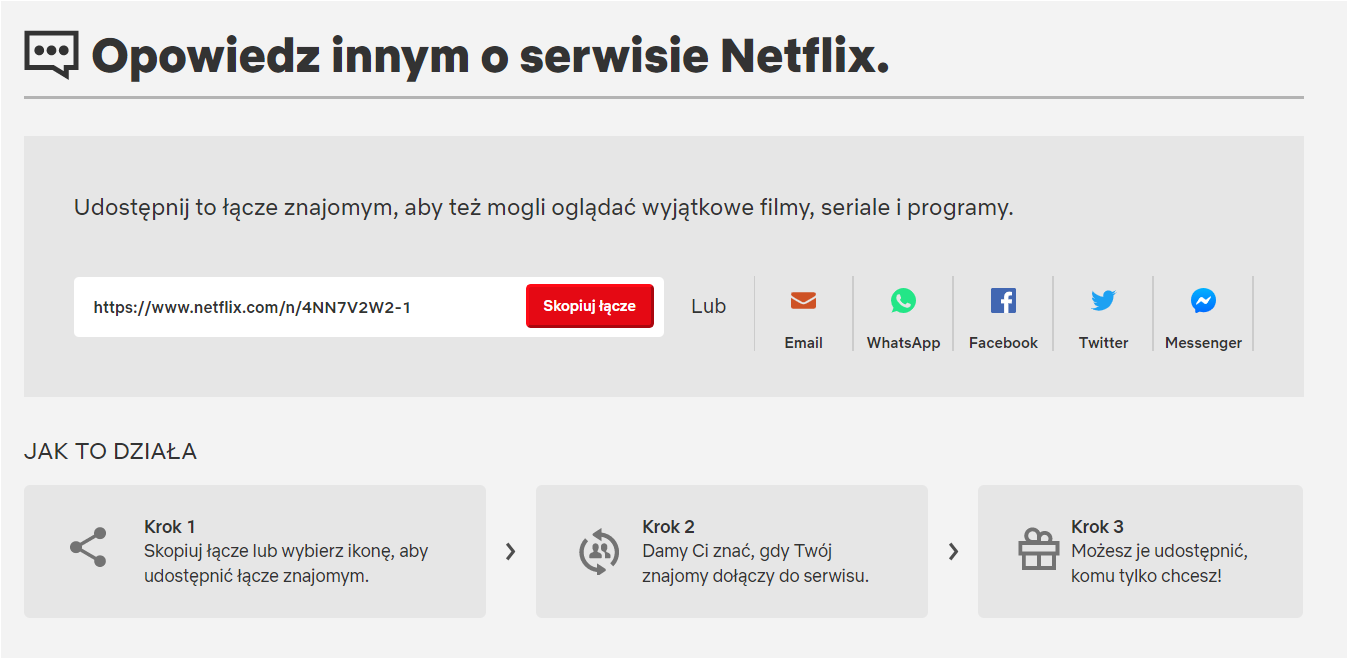Share via the Twitter bird icon

tap(1103, 301)
